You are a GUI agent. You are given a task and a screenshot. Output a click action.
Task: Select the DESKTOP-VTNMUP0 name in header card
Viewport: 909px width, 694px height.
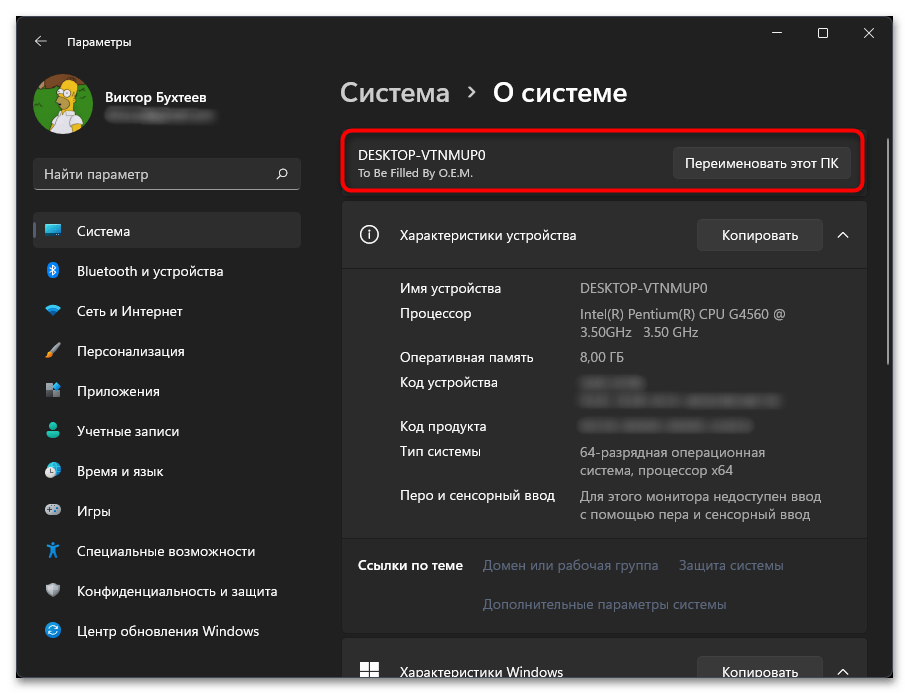[x=421, y=155]
